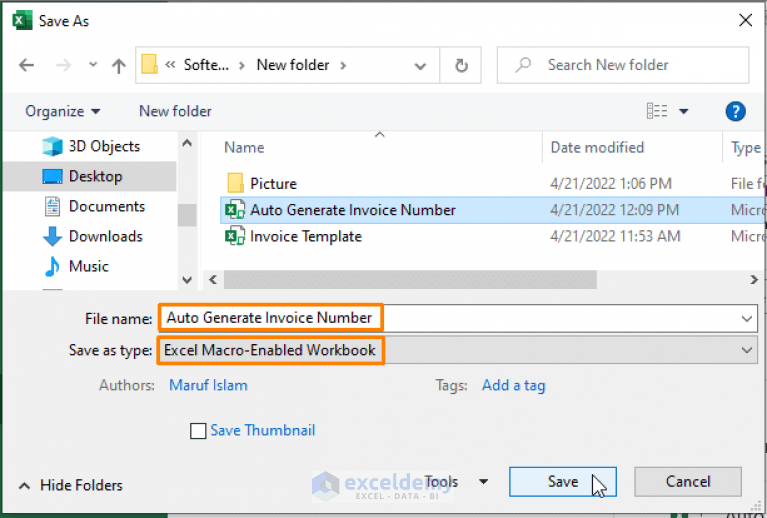The height and width of the screenshot is (518, 767).
Task: Click the Save button
Action: point(563,482)
